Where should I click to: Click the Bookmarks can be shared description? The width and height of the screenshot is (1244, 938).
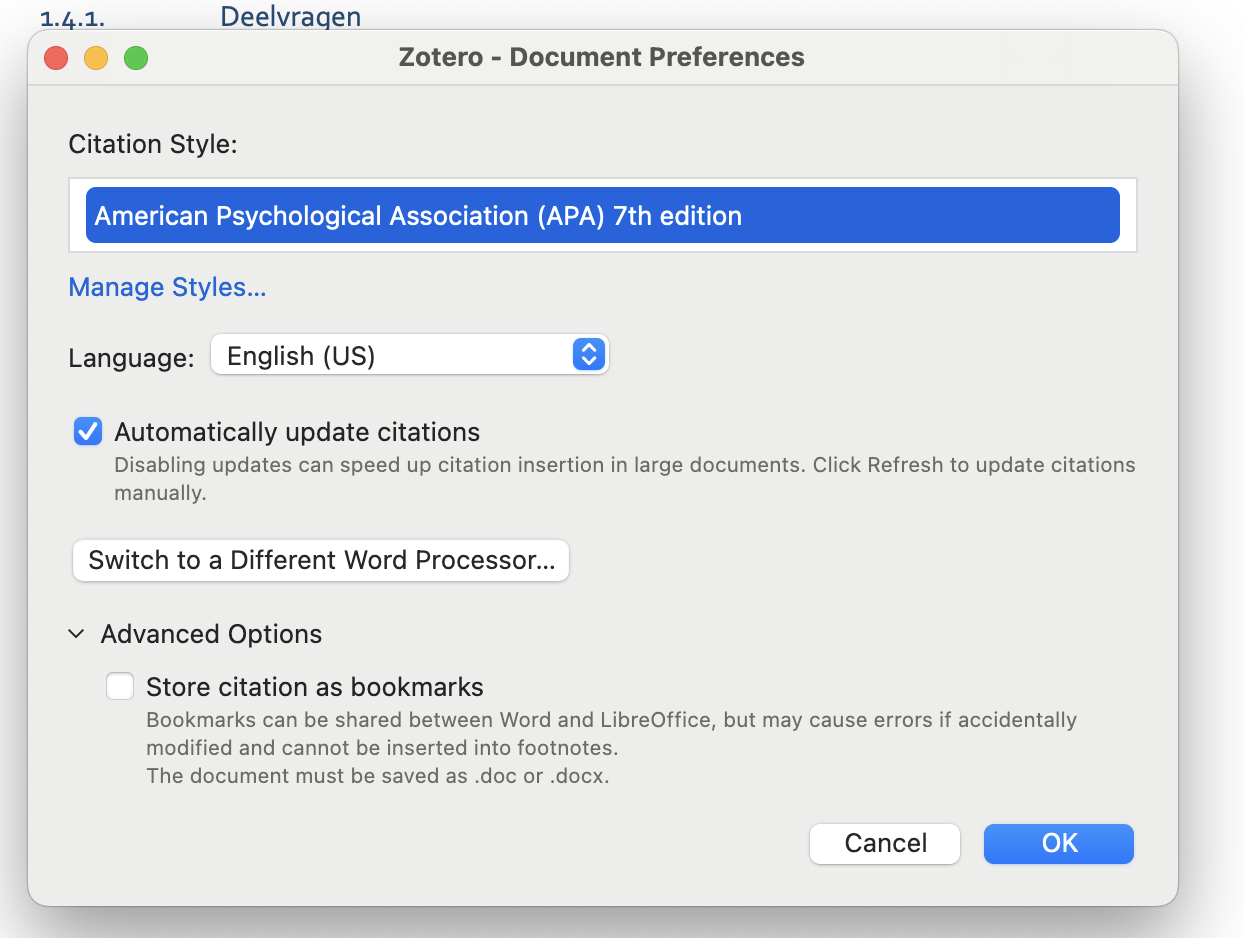point(611,748)
